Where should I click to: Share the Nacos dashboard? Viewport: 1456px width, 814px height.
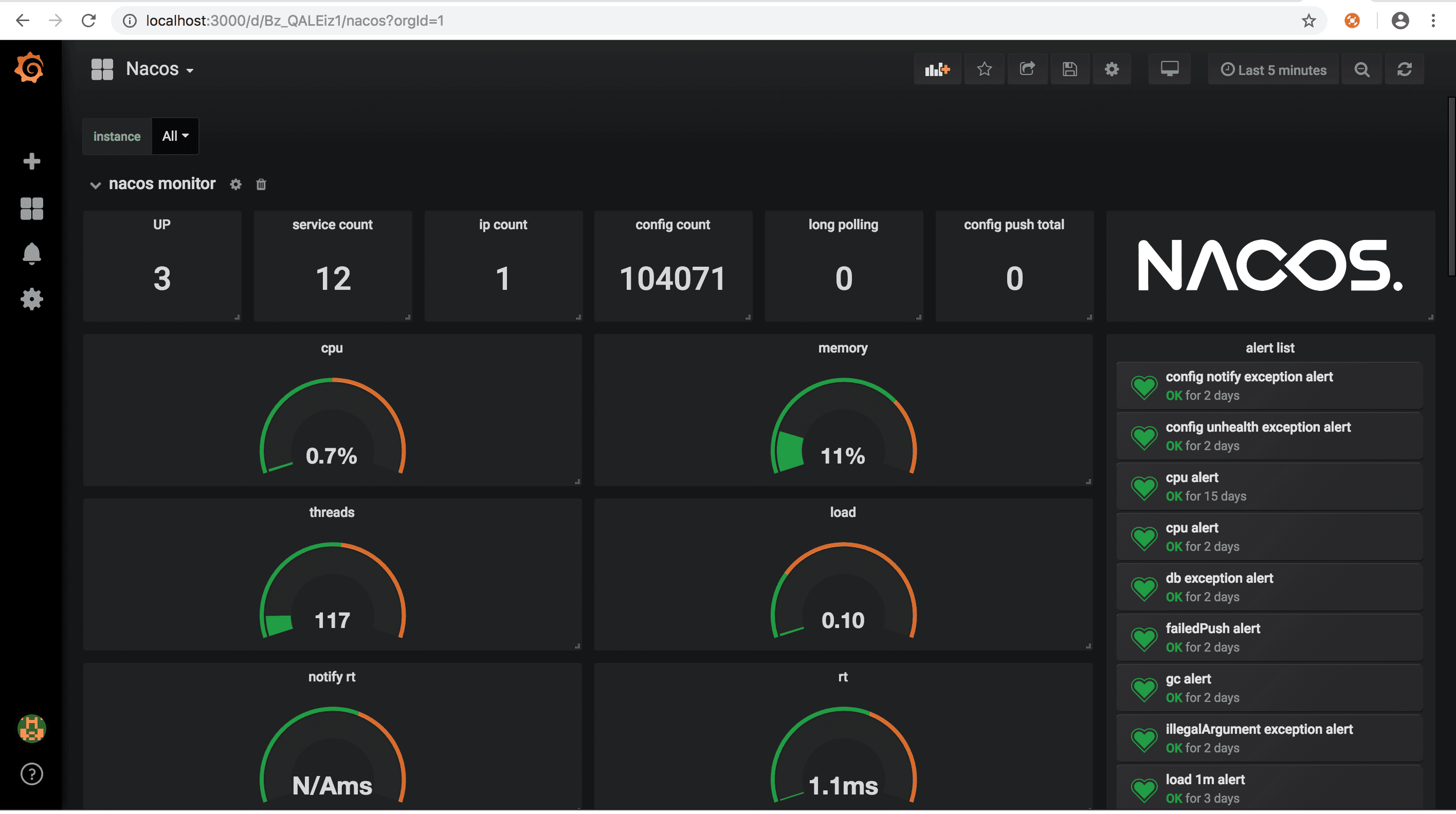[x=1028, y=69]
